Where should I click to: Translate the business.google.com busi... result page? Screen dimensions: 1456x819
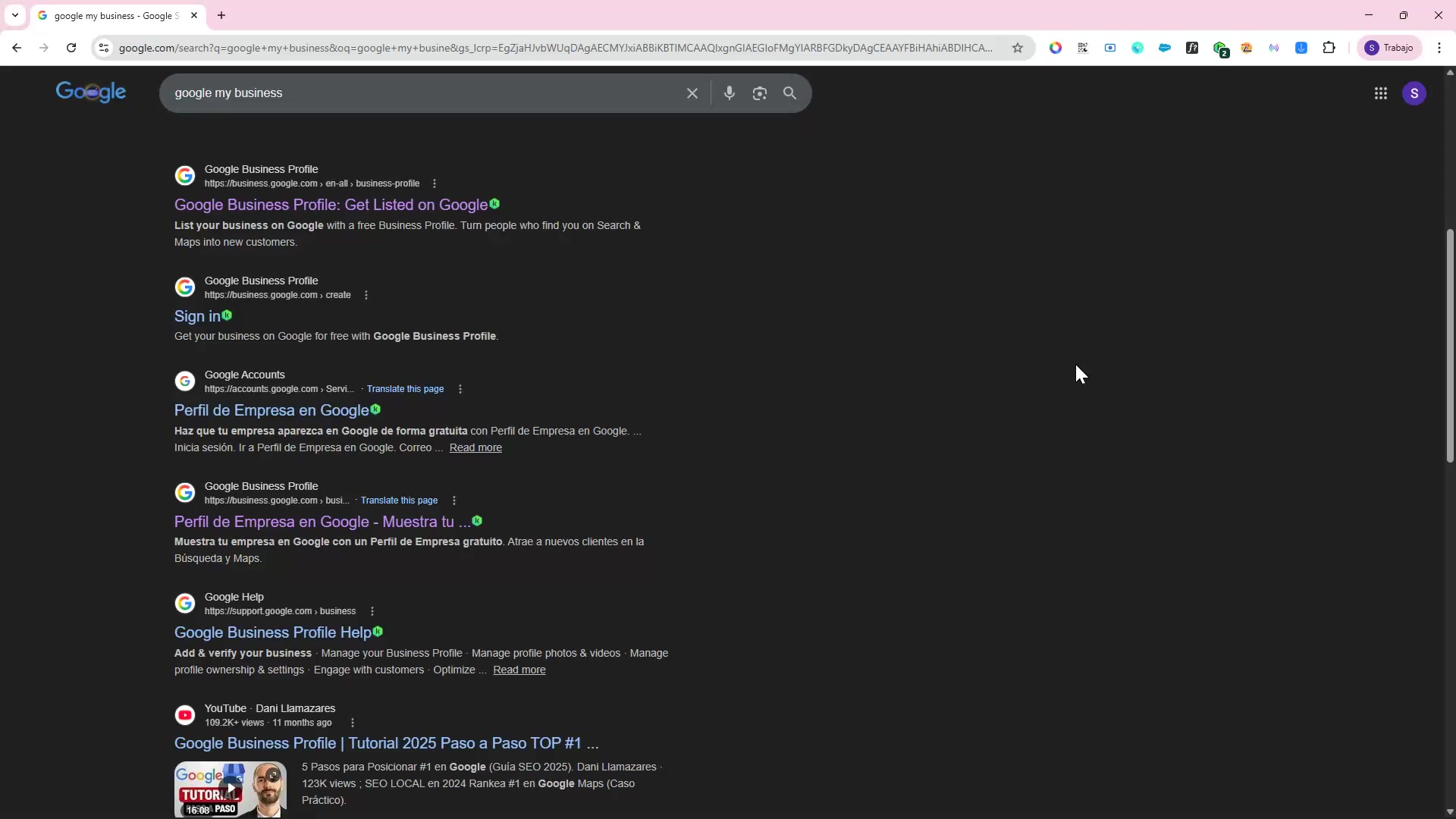399,500
